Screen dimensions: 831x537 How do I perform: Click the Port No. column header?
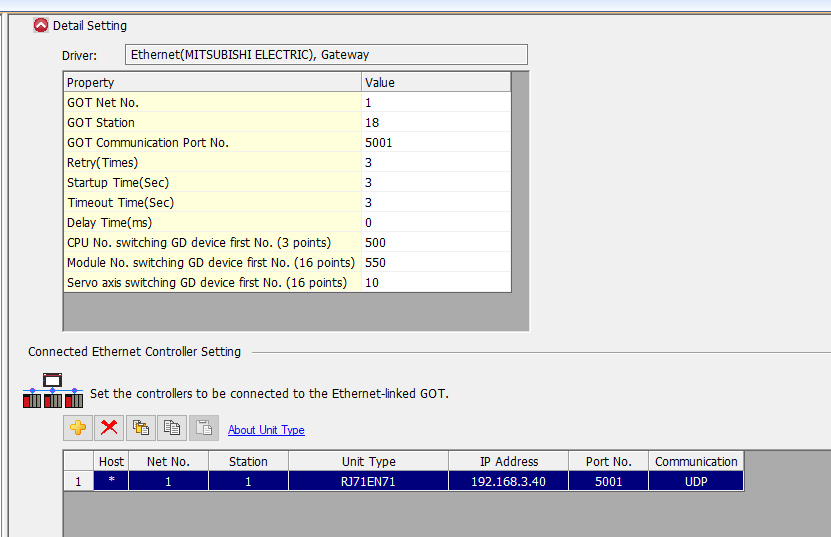click(x=608, y=461)
